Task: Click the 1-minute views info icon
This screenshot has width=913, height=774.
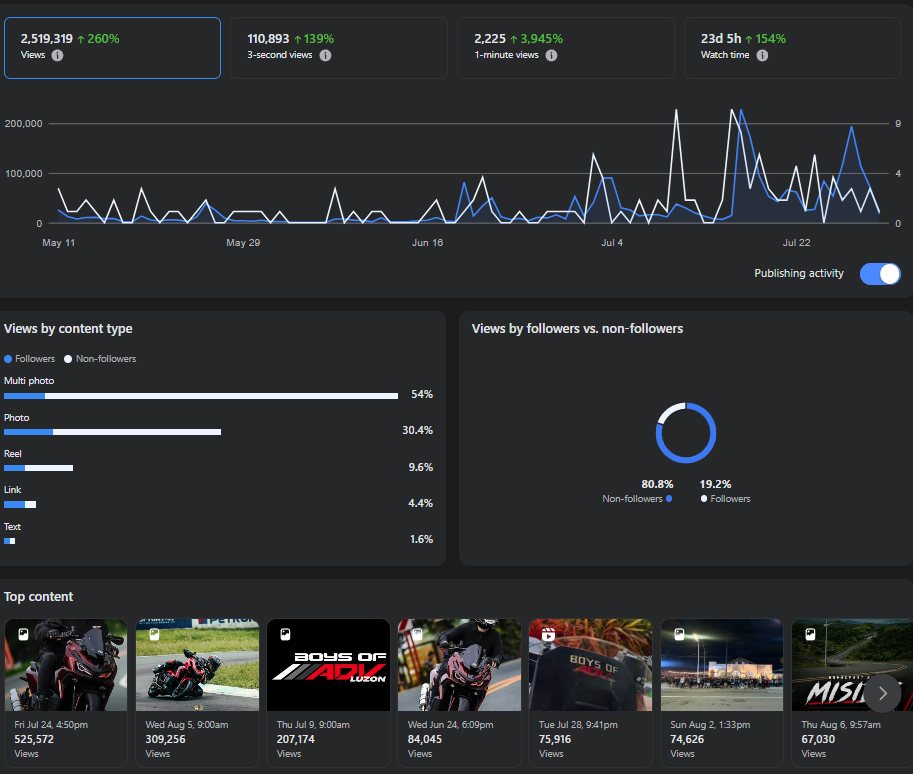Action: [x=551, y=55]
